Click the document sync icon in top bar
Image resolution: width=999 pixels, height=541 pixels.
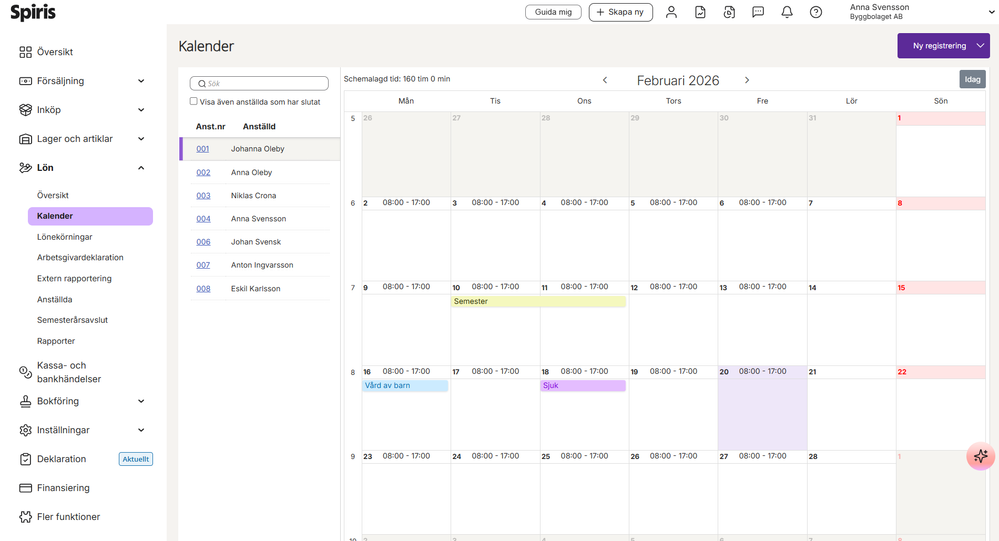(729, 12)
